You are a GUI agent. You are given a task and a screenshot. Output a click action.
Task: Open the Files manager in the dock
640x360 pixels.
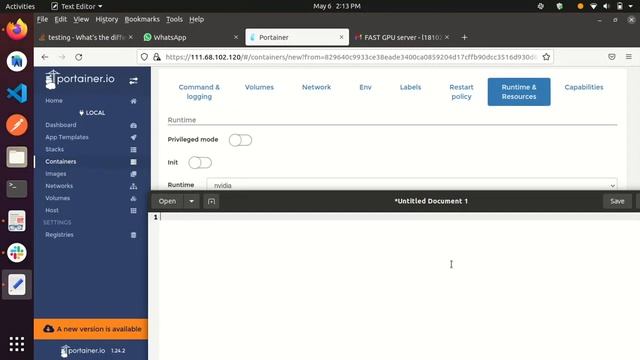pos(17,157)
